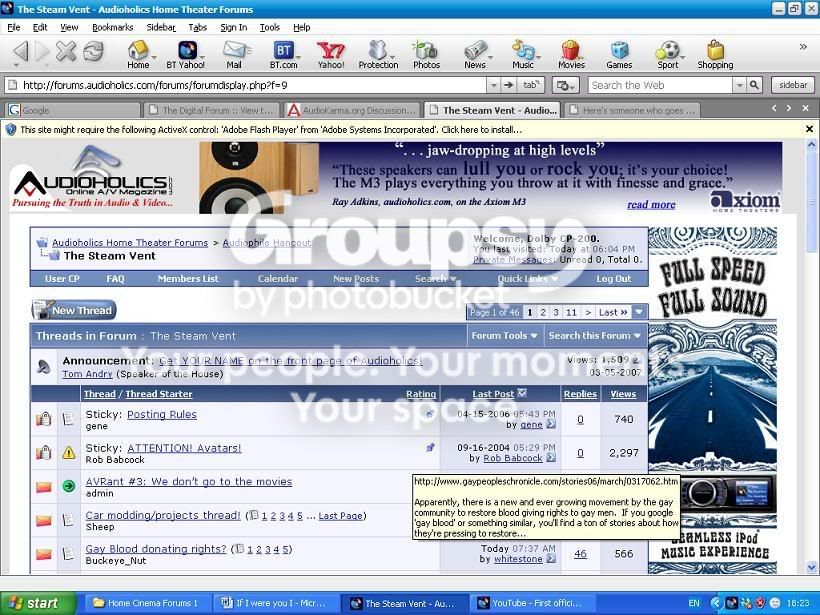Click the Windows start button
This screenshot has width=820, height=615.
coord(38,603)
